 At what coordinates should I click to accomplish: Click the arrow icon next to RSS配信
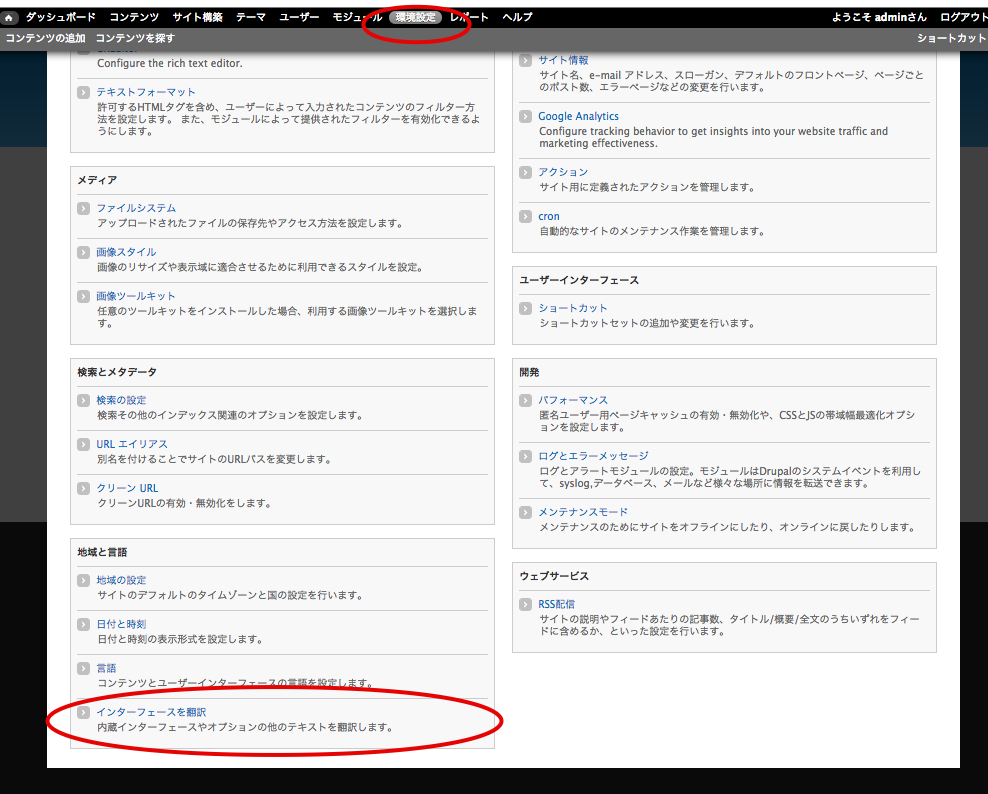(x=526, y=603)
